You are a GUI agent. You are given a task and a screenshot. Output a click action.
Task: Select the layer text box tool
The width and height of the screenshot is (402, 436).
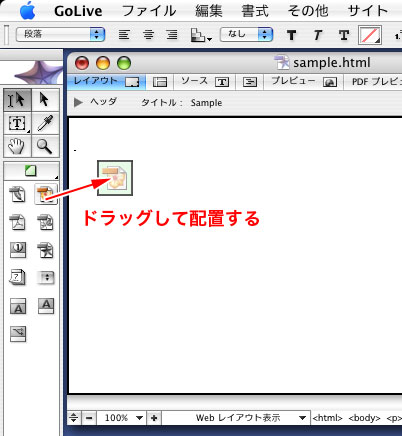[18, 123]
